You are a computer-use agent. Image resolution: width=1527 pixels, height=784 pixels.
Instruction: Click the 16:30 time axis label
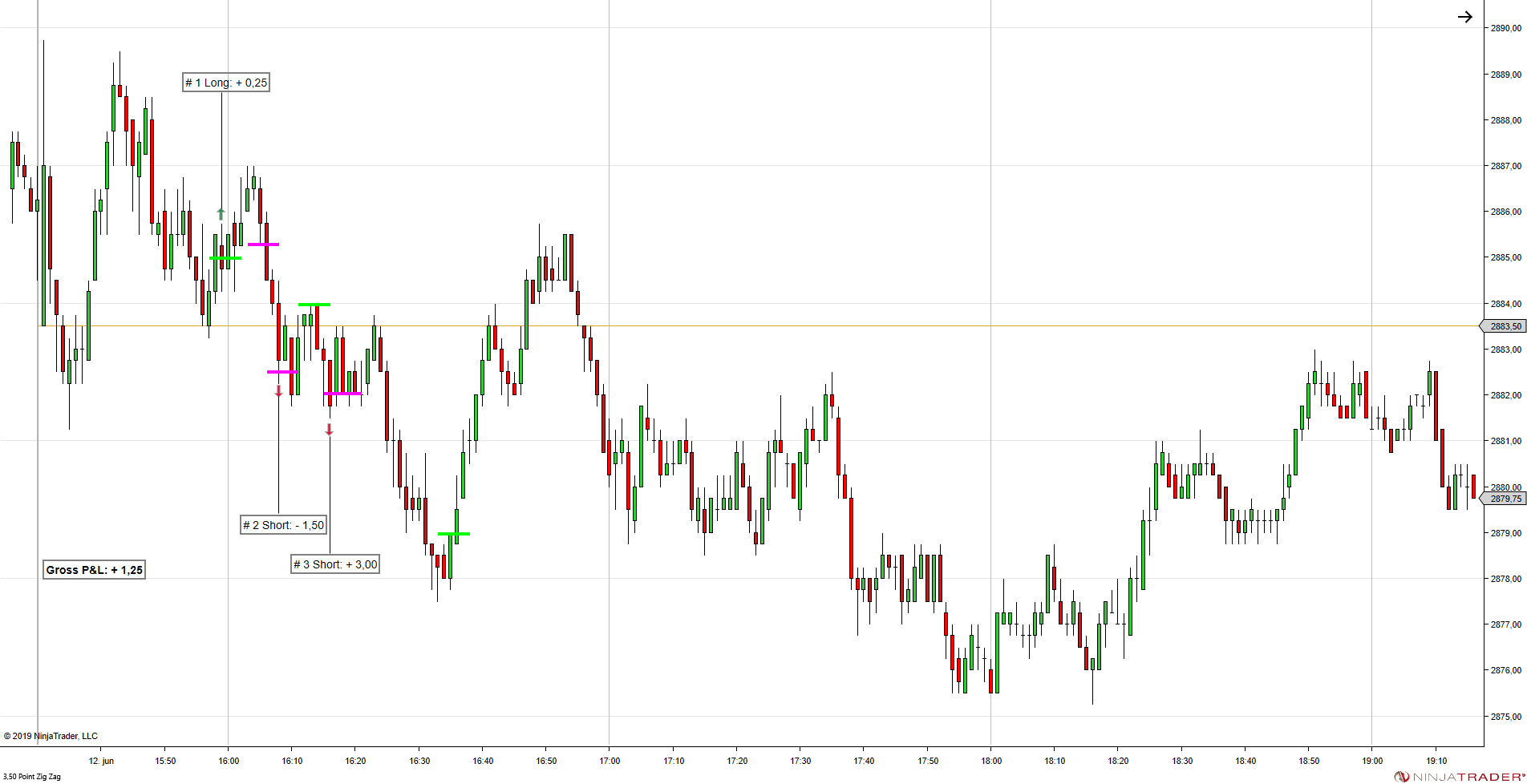coord(419,761)
